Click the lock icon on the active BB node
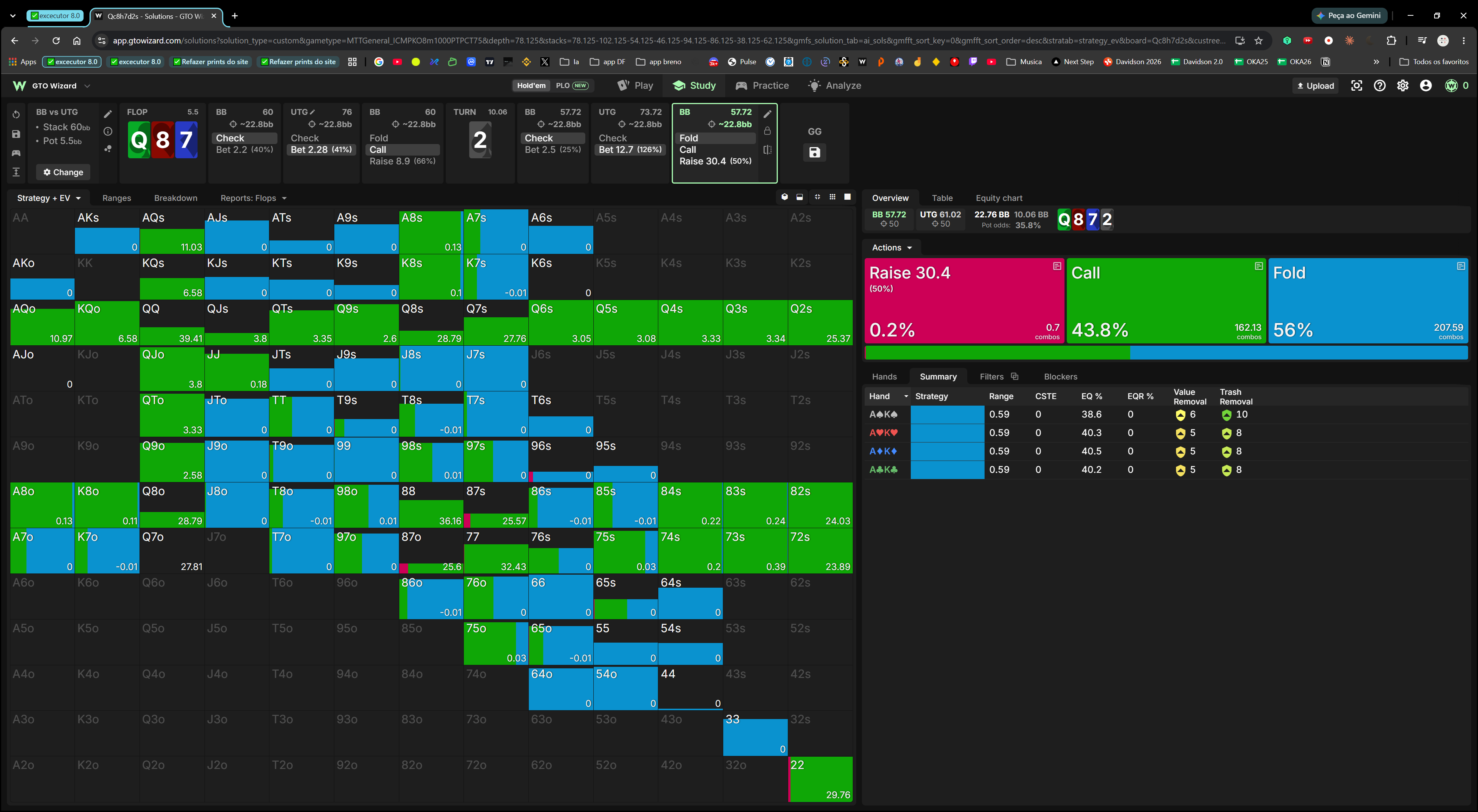Viewport: 1478px width, 812px height. point(767,131)
